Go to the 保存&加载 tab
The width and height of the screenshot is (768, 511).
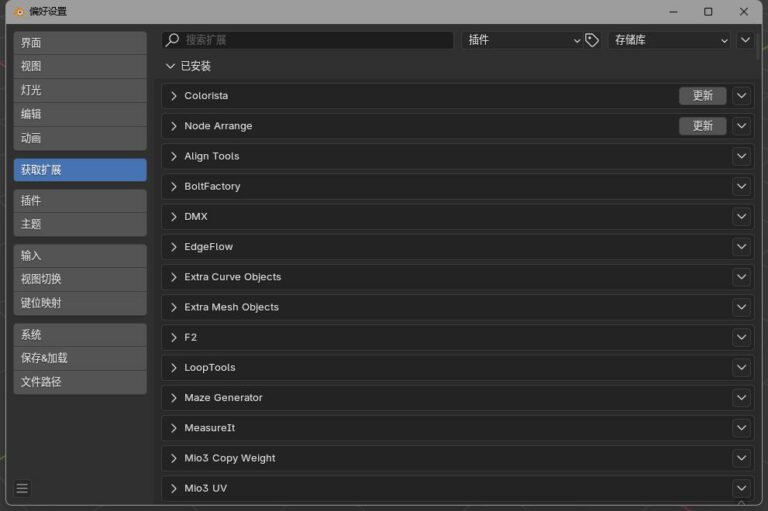[80, 359]
